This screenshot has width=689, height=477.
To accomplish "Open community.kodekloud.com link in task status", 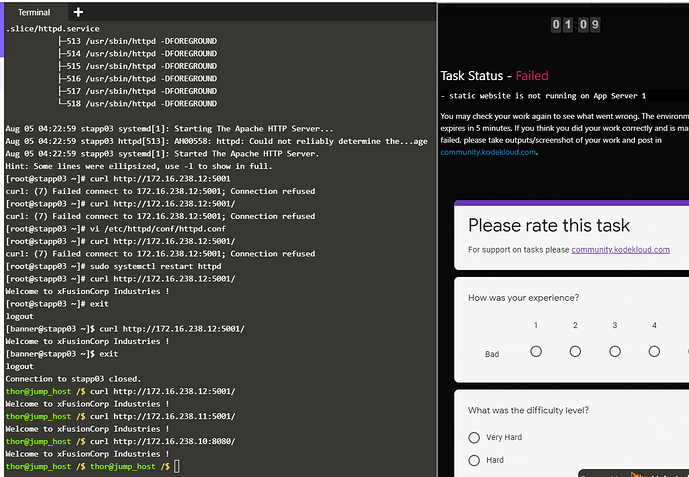I will [x=488, y=152].
